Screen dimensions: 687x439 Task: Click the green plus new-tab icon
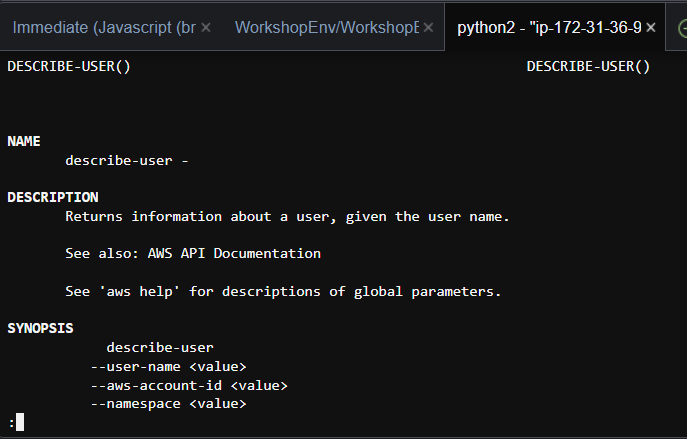click(682, 28)
